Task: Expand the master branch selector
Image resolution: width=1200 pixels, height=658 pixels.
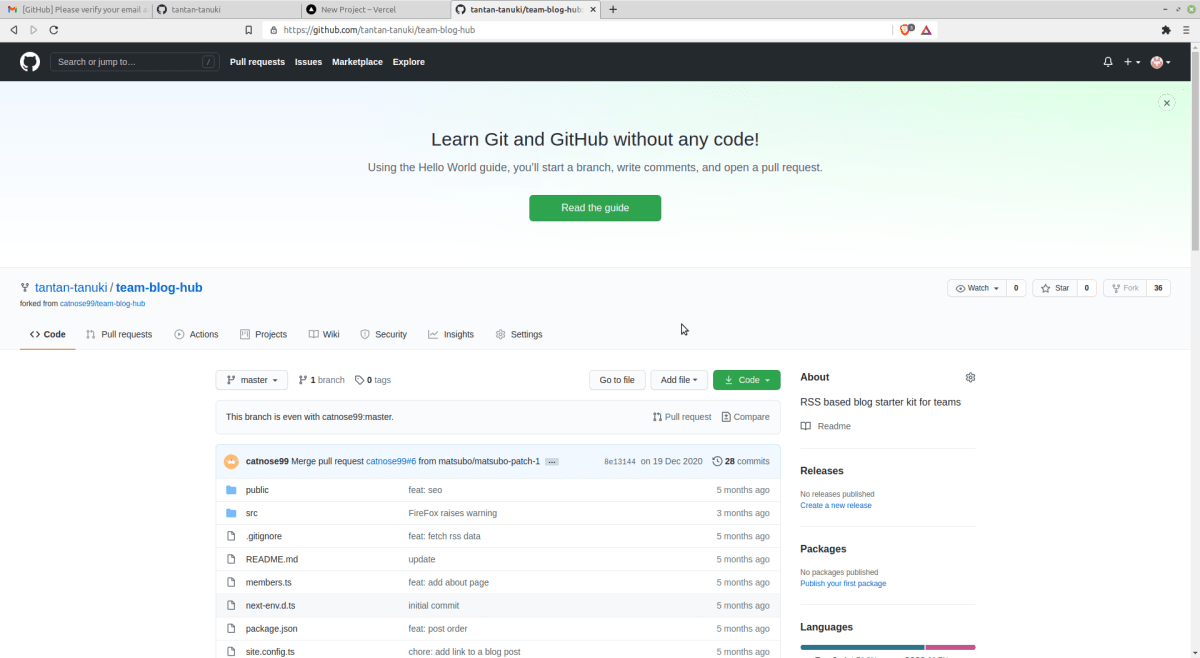Action: (x=252, y=380)
